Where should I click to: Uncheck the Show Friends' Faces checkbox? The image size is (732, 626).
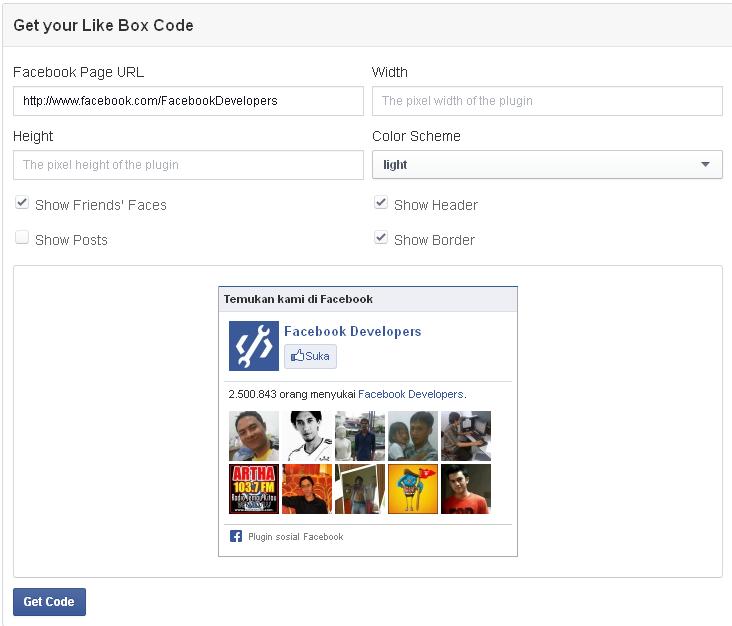(22, 203)
